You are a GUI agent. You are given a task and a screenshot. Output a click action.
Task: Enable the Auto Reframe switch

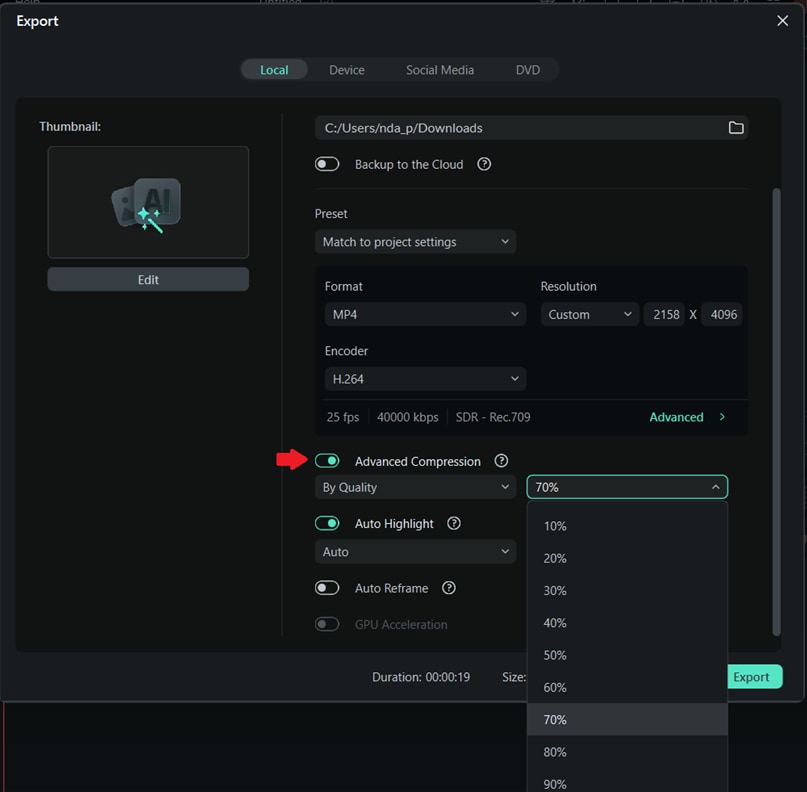click(x=327, y=588)
